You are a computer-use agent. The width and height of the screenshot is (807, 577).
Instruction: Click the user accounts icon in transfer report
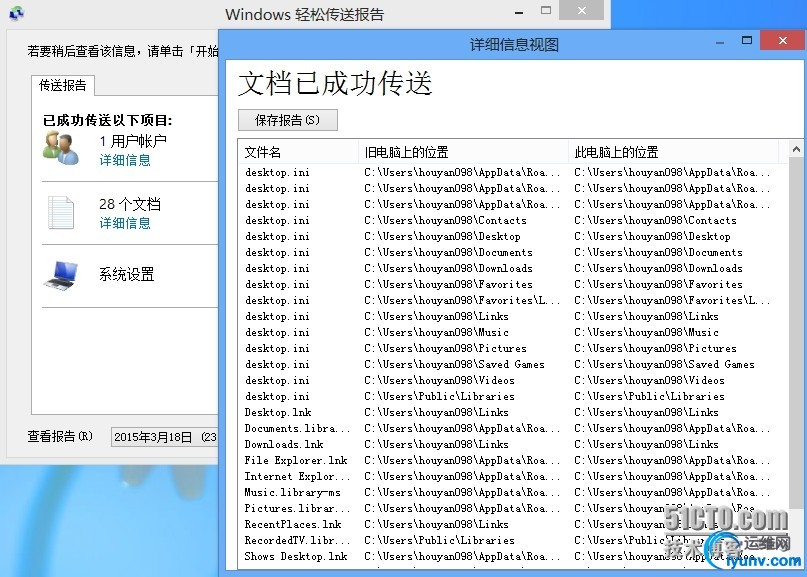click(x=61, y=148)
